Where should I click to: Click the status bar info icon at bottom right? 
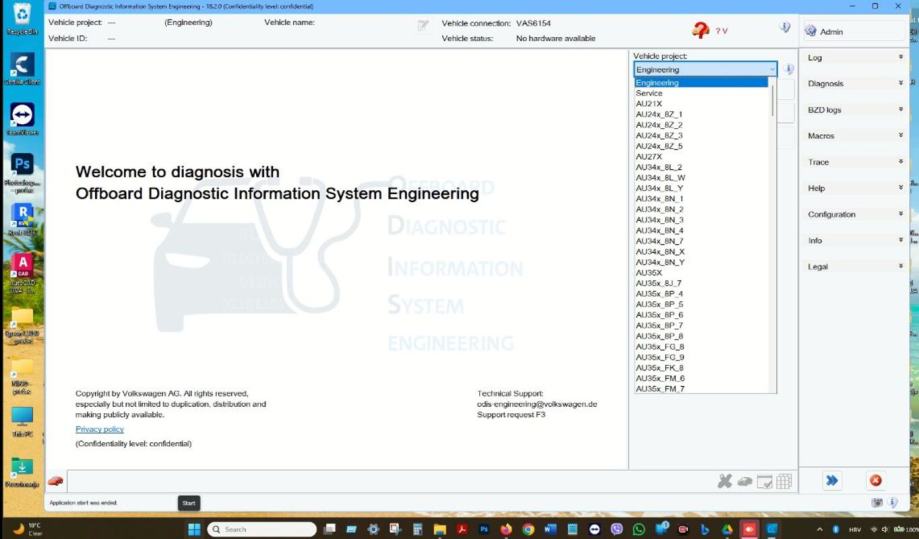pos(893,503)
